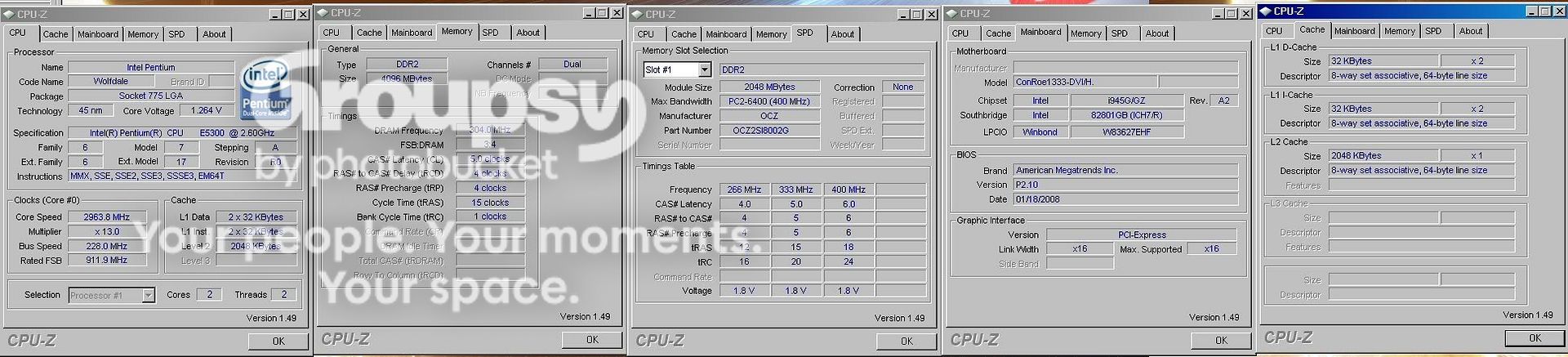Click the memory Type value 'DDR2'
This screenshot has height=357, width=1568.
click(407, 65)
